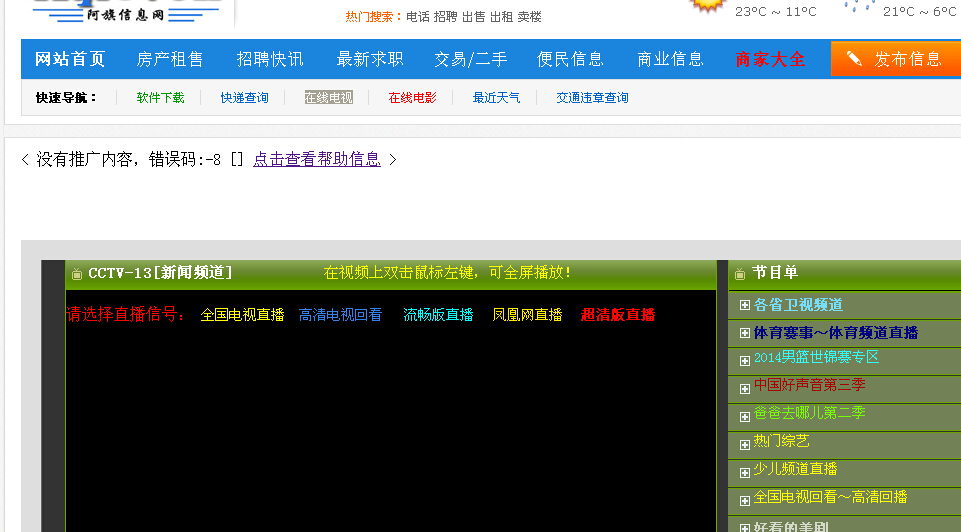Viewport: 961px width, 532px height.
Task: Select 商家大全 in the main menu
Action: click(x=770, y=59)
